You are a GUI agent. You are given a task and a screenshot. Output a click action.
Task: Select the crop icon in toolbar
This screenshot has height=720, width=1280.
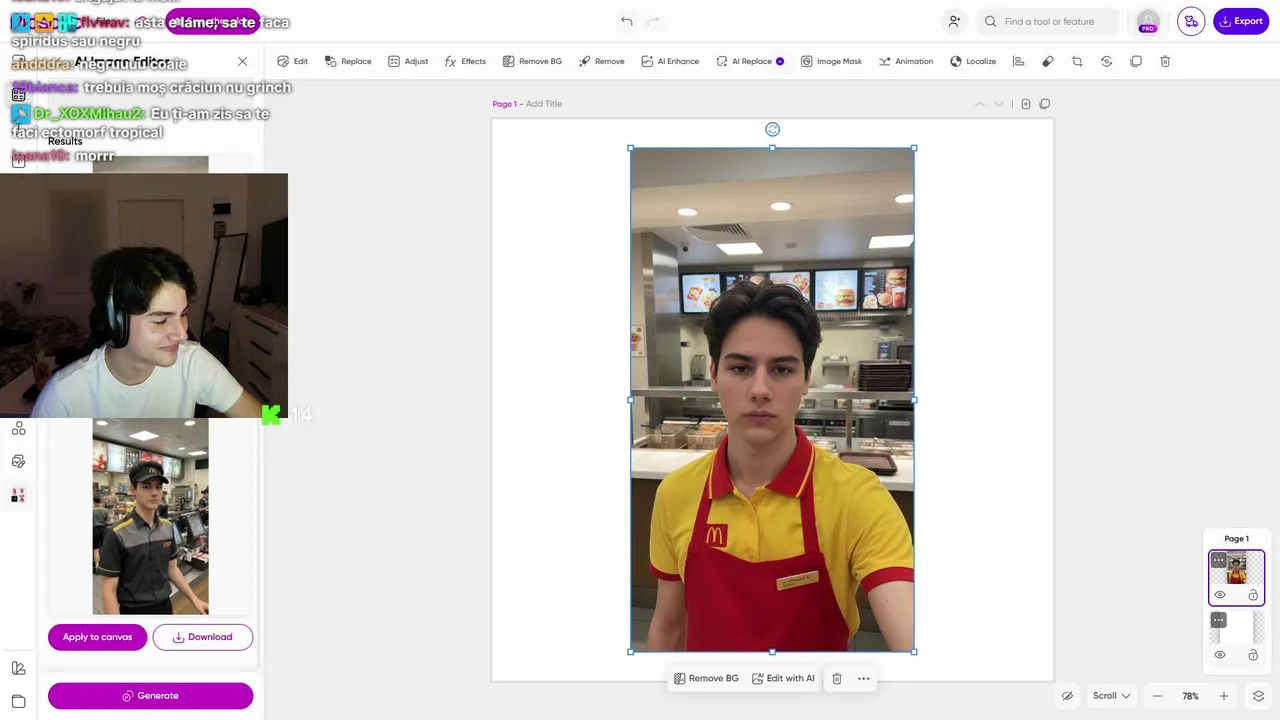coord(1077,61)
